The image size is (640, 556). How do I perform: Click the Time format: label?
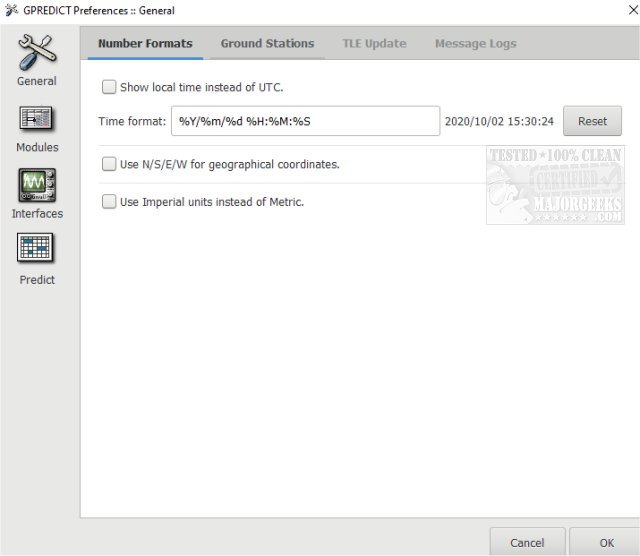click(132, 121)
